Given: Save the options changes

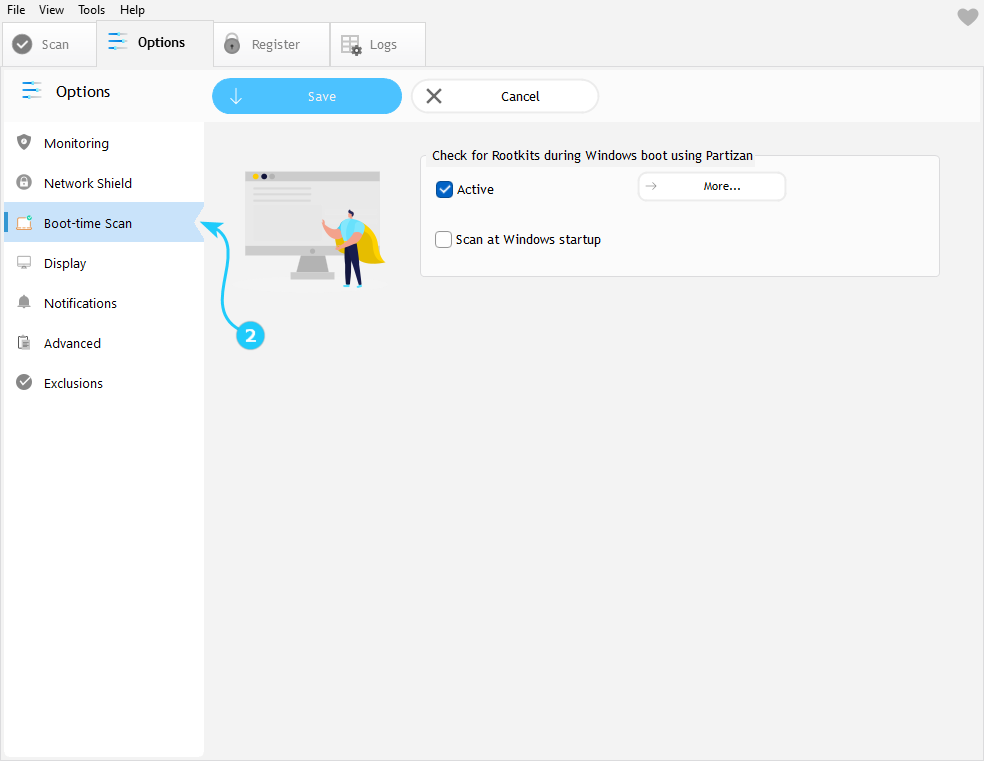Looking at the screenshot, I should click(306, 97).
